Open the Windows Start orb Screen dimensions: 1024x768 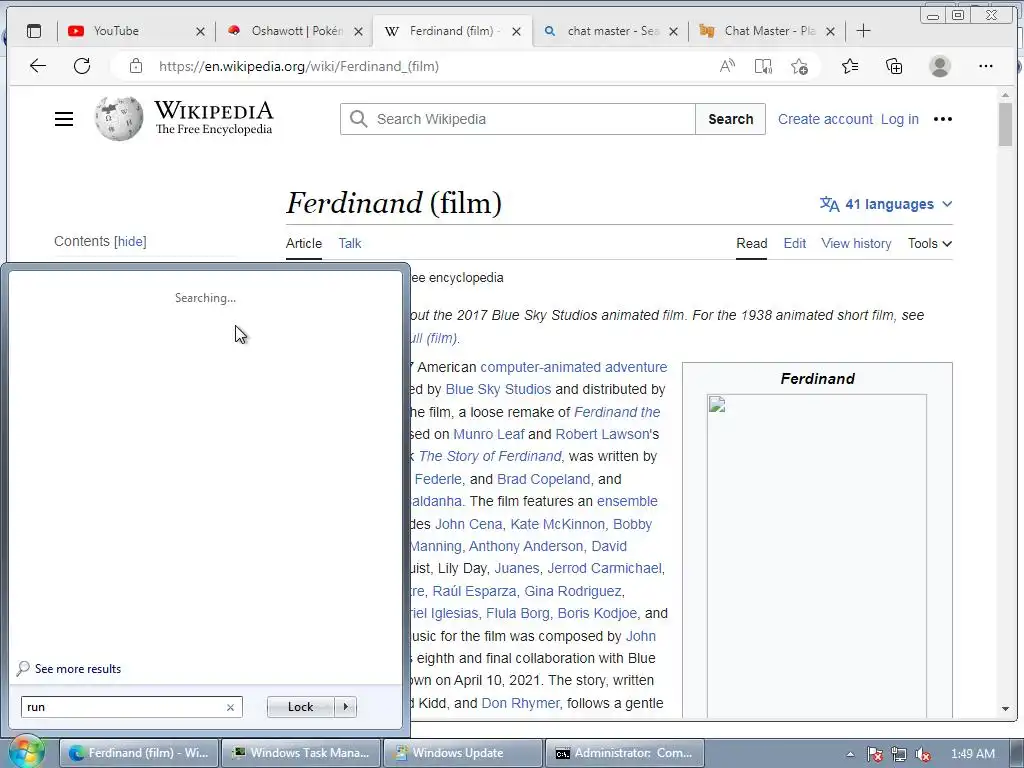click(26, 752)
